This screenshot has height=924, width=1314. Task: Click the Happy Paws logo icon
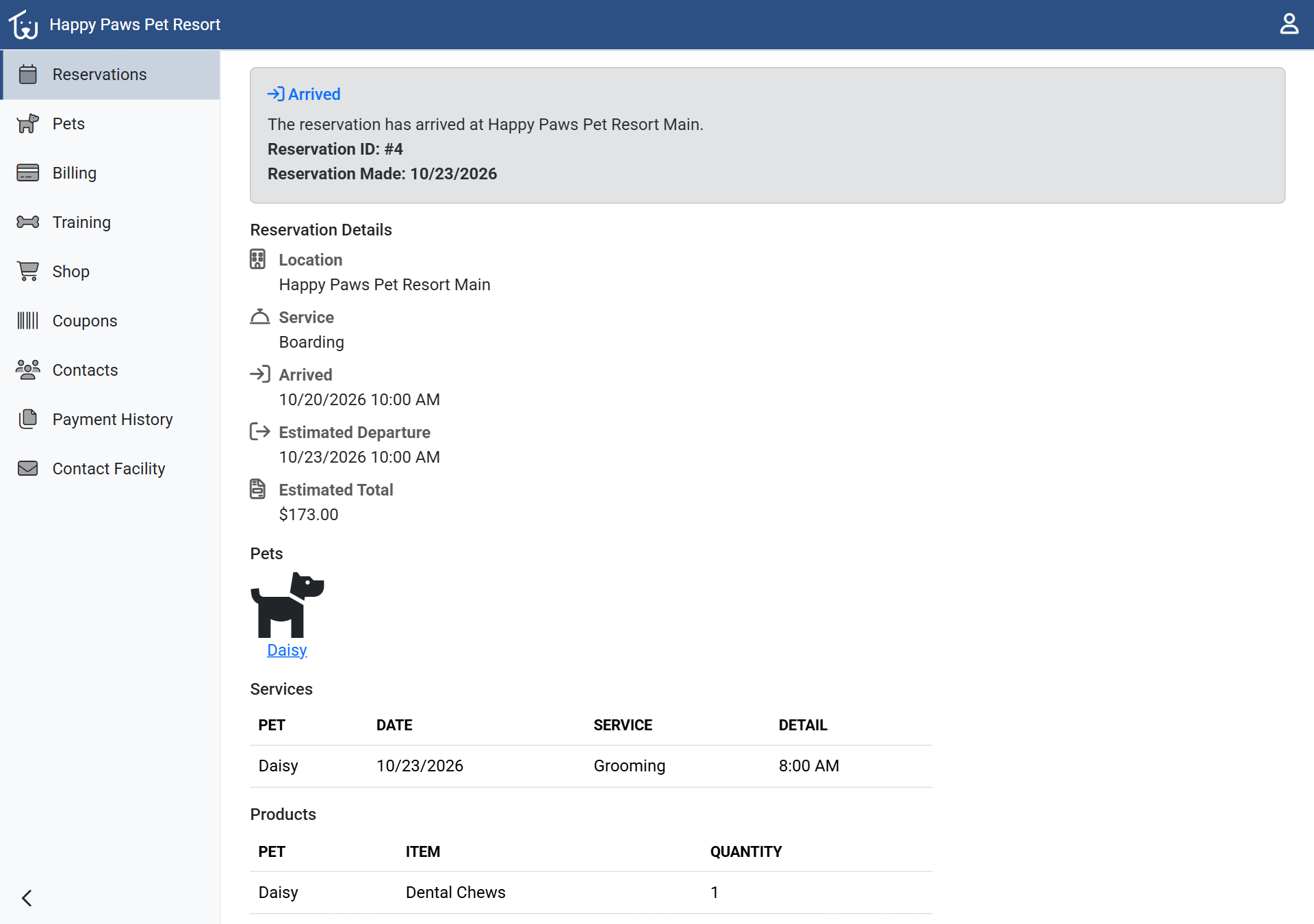(23, 25)
